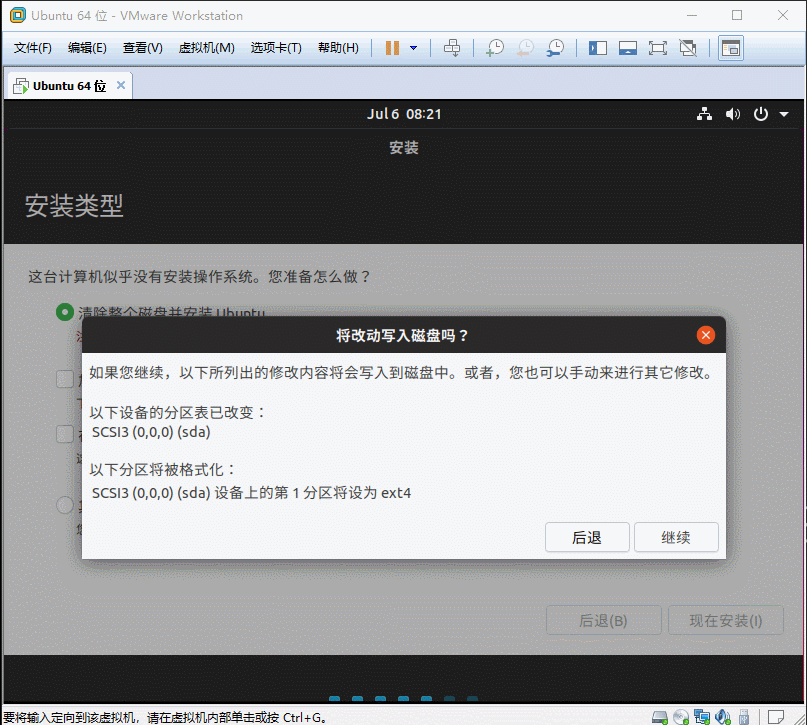Toggle the library sidebar panel
The height and width of the screenshot is (725, 807).
598,48
